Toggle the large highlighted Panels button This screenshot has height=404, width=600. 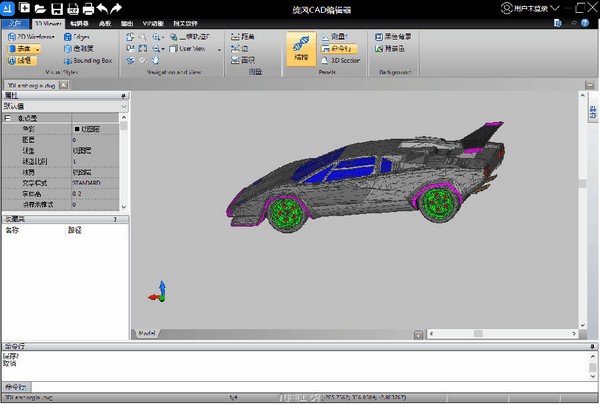(299, 49)
